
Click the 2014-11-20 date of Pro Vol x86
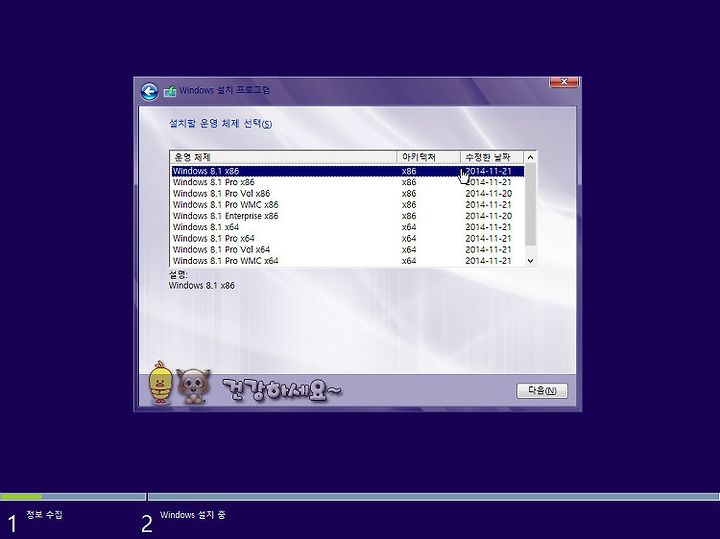(489, 193)
